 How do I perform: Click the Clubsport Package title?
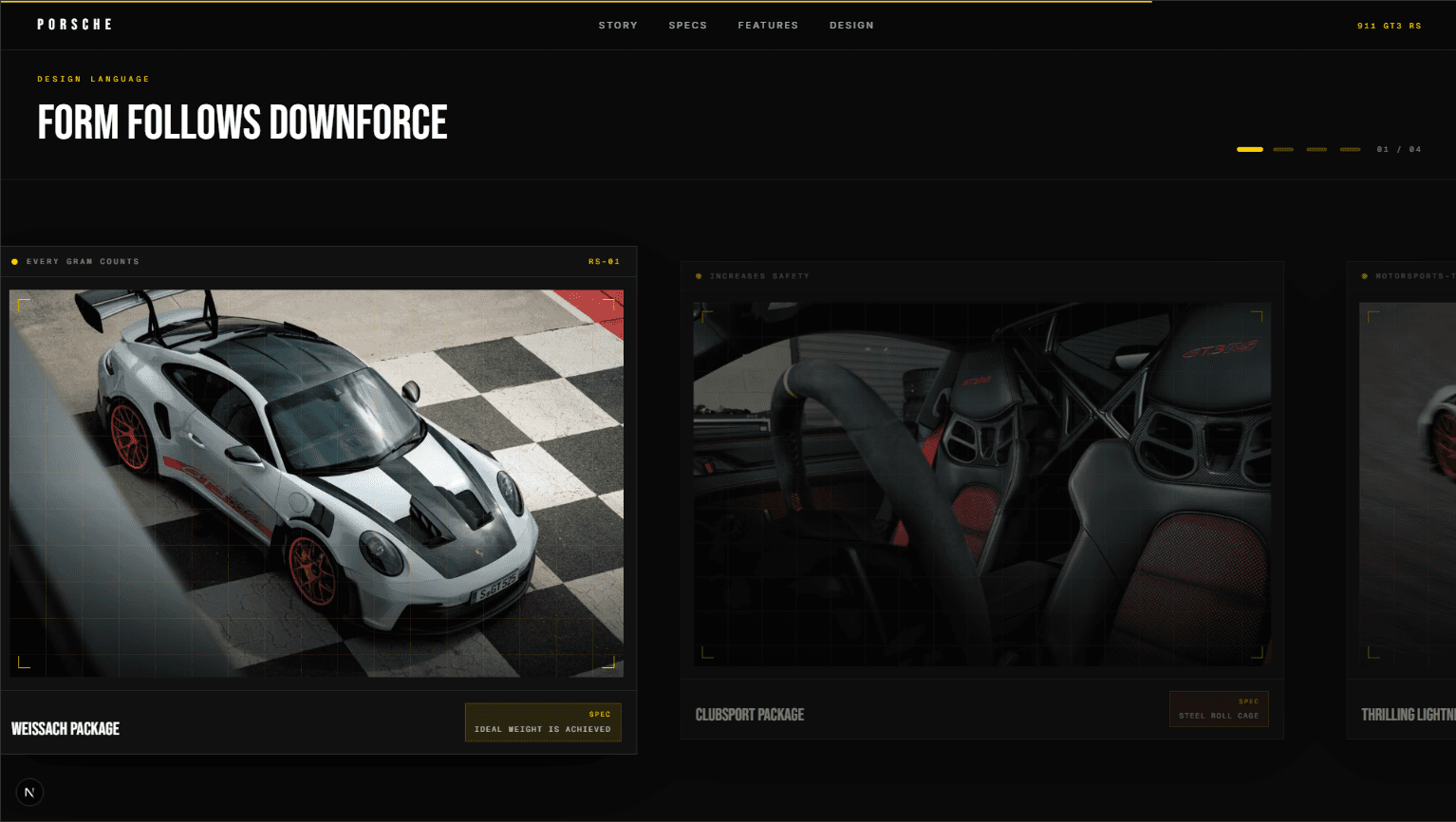pyautogui.click(x=750, y=715)
